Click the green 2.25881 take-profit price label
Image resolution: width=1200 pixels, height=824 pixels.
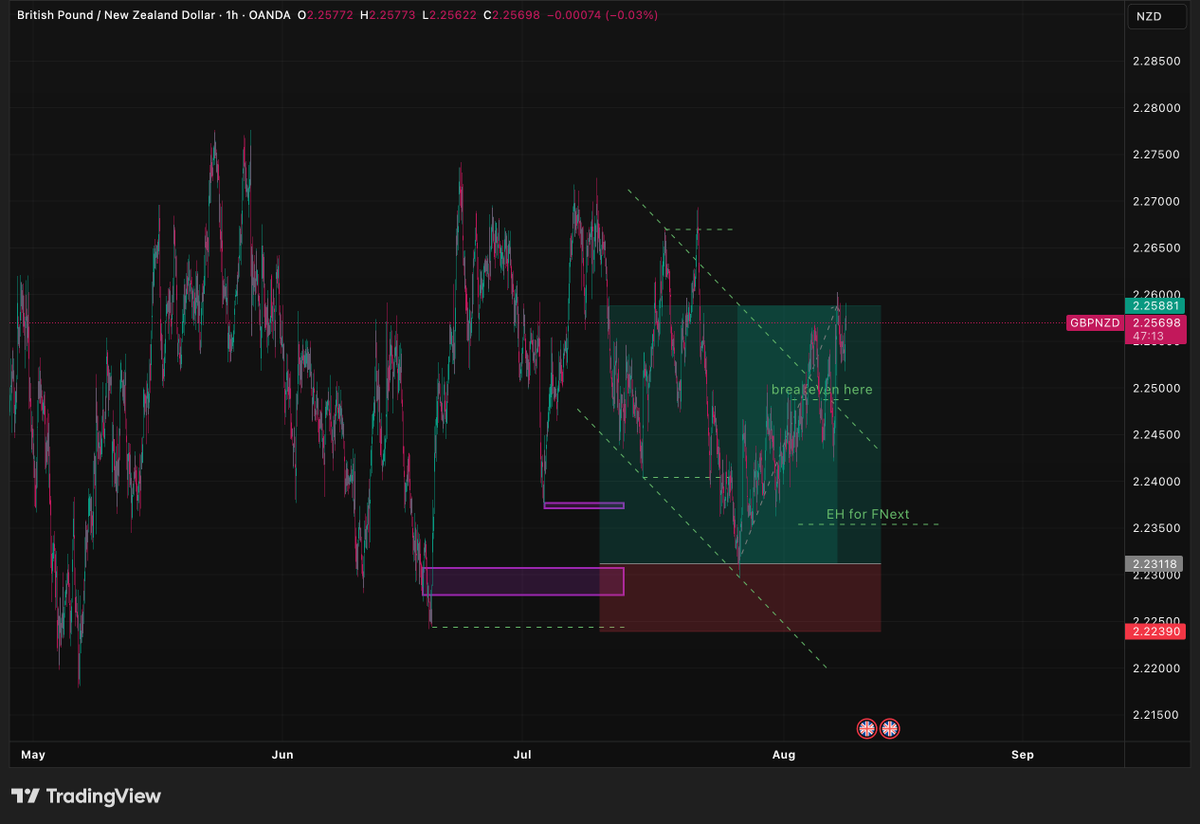1155,305
